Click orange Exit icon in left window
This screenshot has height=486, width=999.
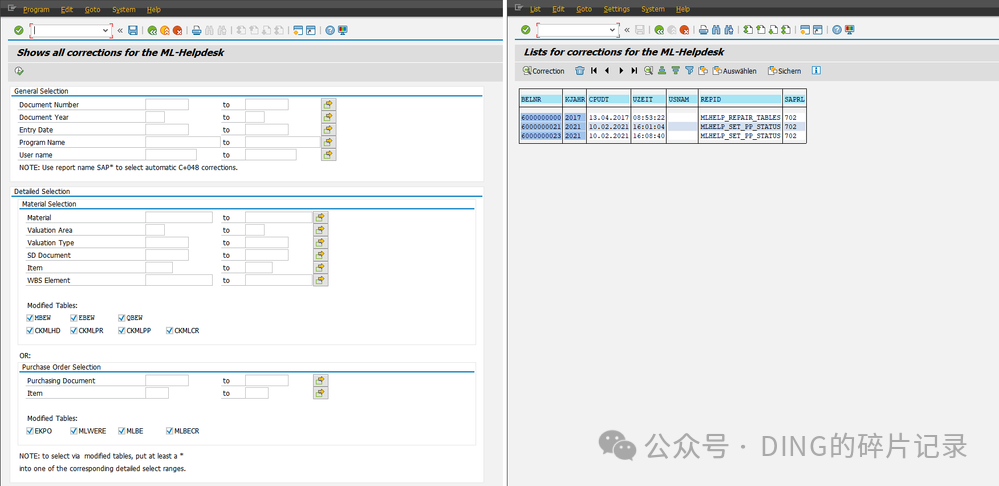click(x=164, y=30)
